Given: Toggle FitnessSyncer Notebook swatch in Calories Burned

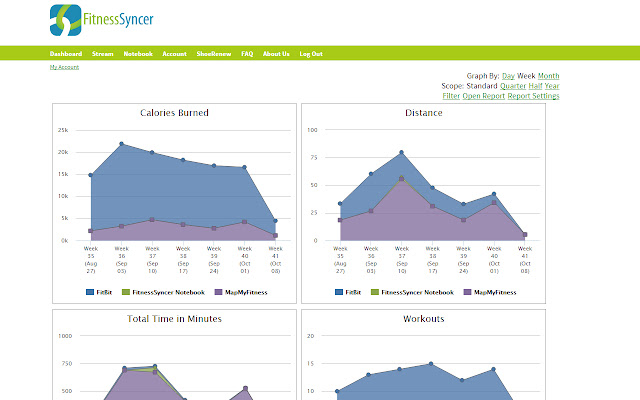Looking at the screenshot, I should click(126, 292).
